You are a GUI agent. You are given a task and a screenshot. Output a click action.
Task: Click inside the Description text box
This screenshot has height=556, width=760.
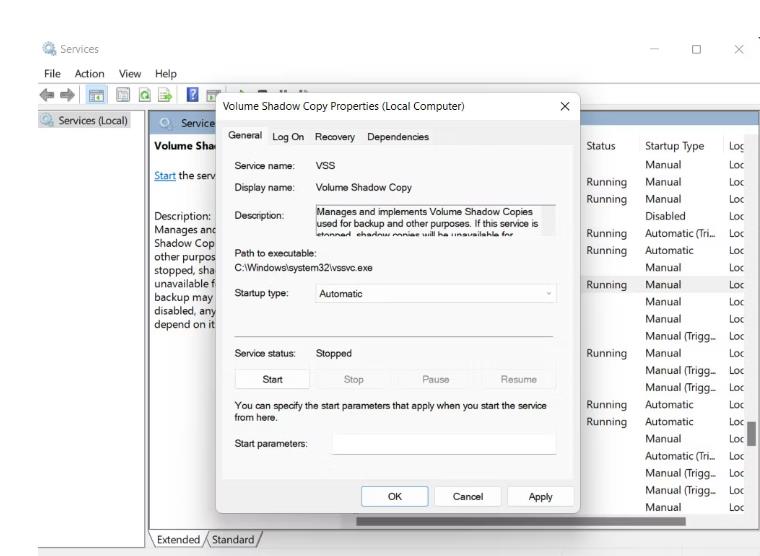tap(435, 221)
